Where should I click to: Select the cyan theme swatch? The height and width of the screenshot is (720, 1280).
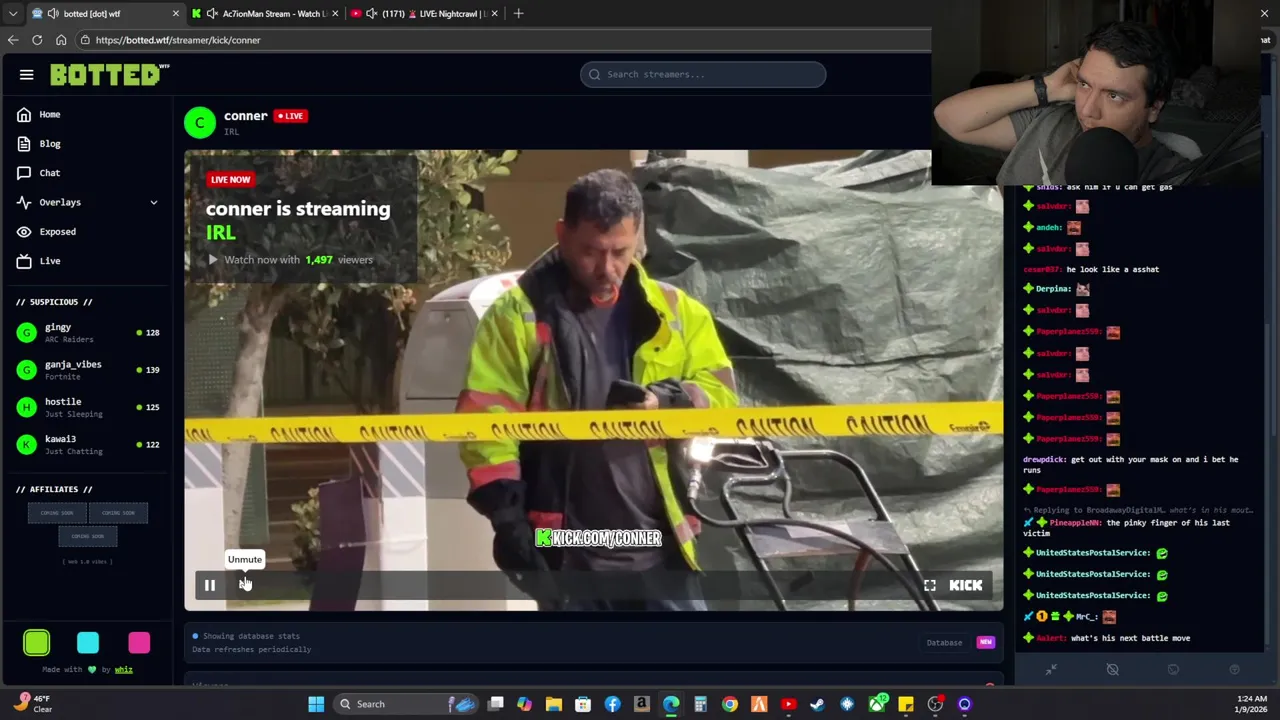(88, 643)
